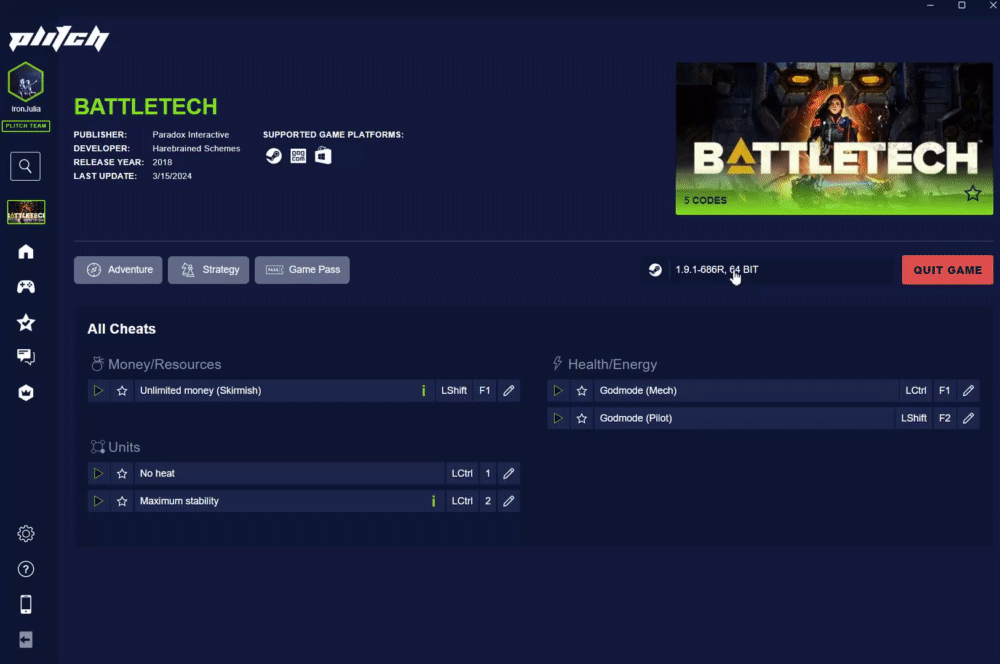
Task: Open the favorites star in sidebar
Action: coord(26,322)
